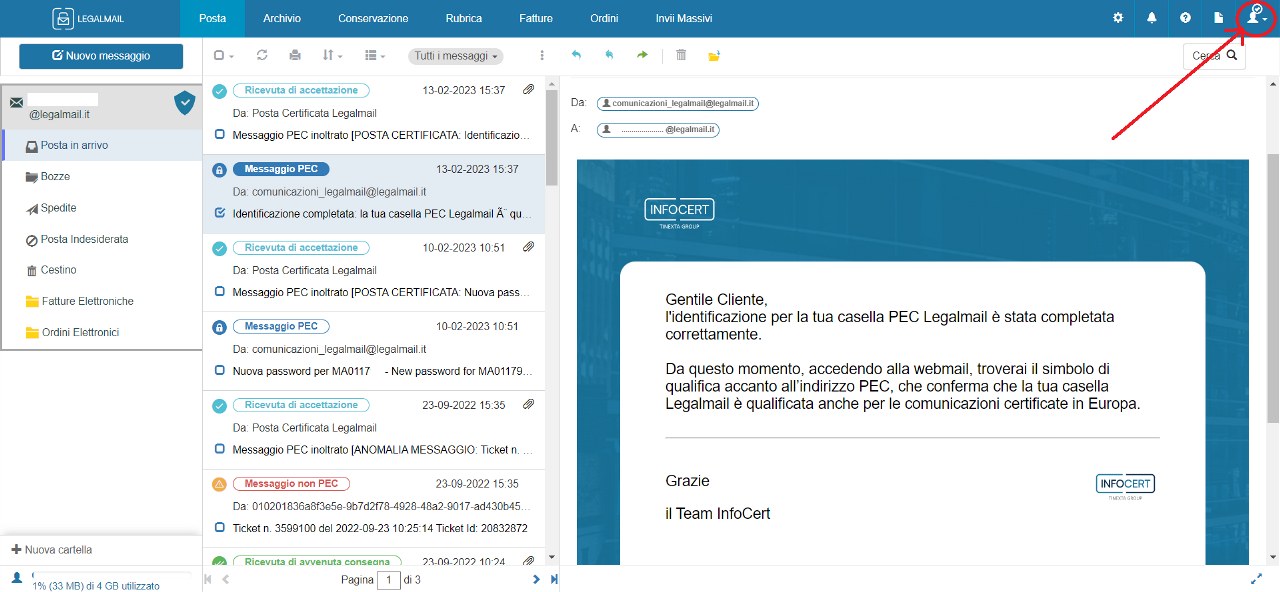This screenshot has width=1280, height=592.
Task: Click the lock icon of the 13-02-2023 Messaggio PEC
Action: 220,170
